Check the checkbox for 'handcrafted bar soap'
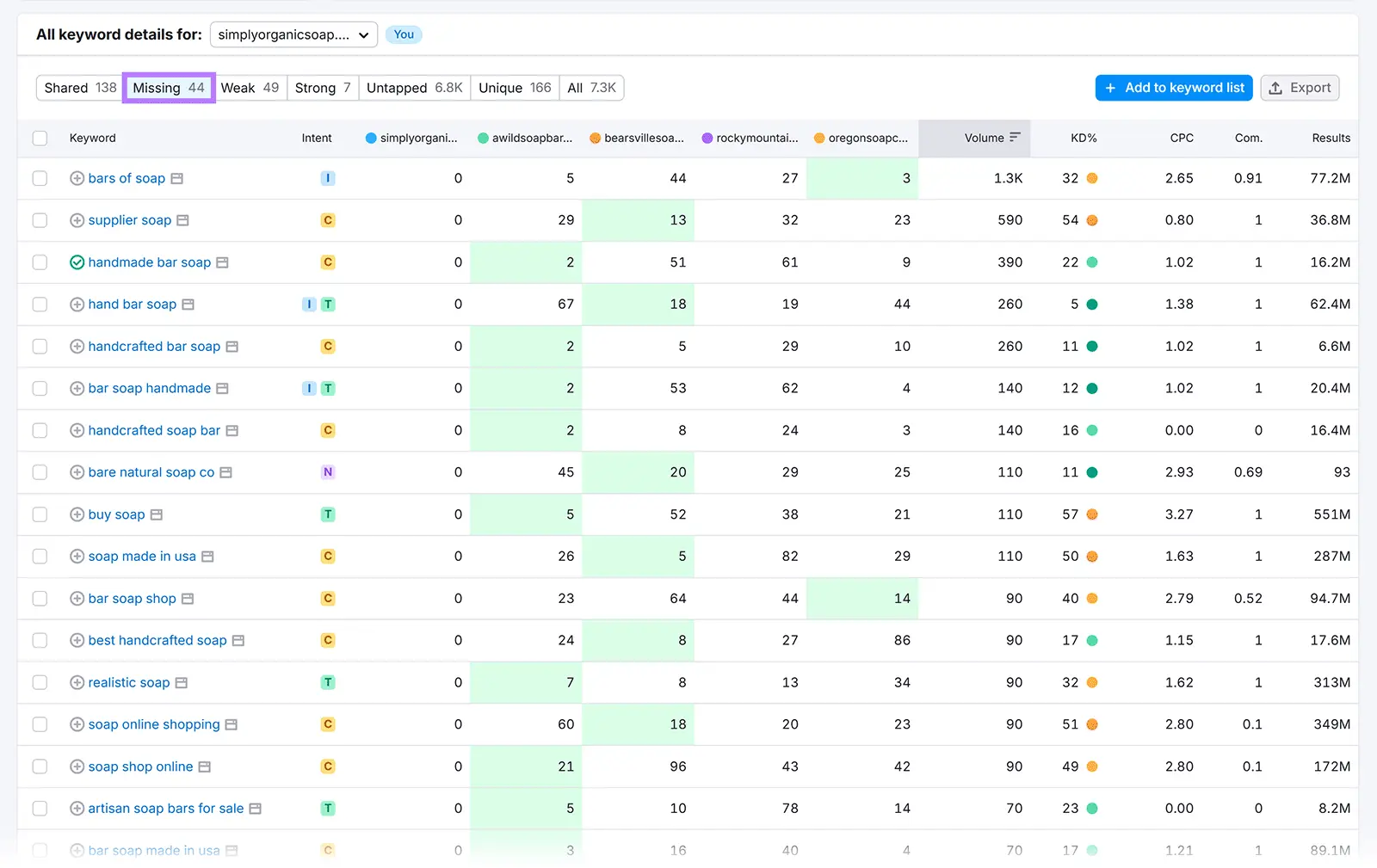This screenshot has width=1377, height=868. pos(40,346)
